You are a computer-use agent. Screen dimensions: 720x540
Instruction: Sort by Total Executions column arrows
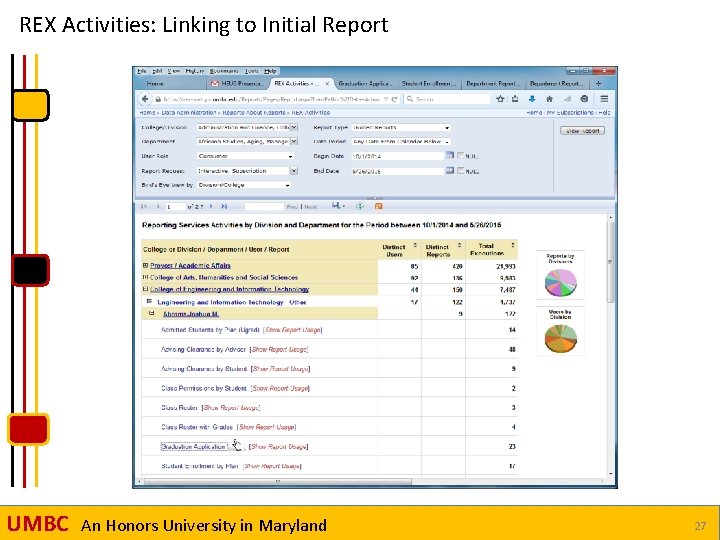click(x=513, y=245)
